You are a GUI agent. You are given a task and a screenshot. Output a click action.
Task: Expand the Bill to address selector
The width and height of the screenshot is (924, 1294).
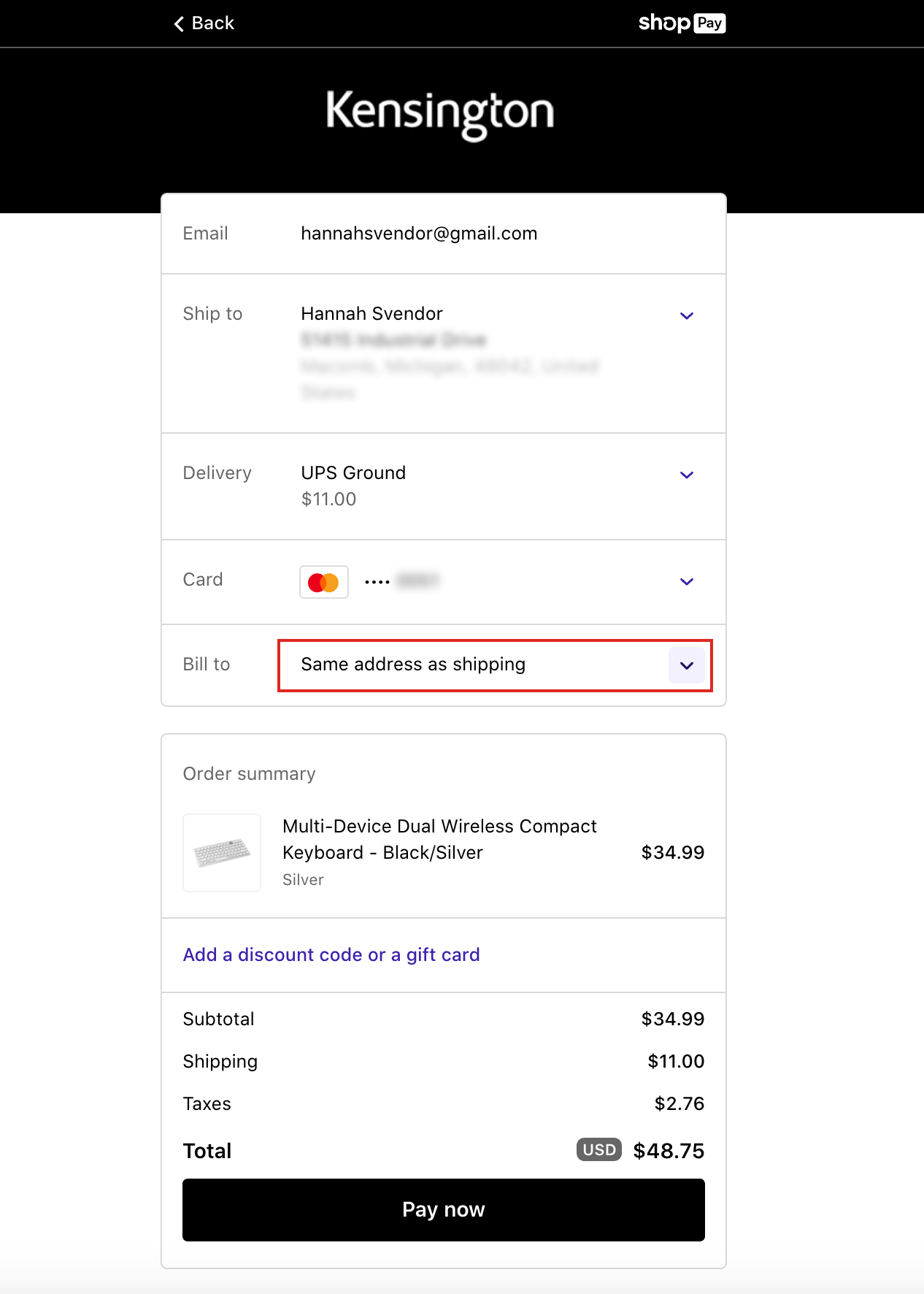[686, 665]
